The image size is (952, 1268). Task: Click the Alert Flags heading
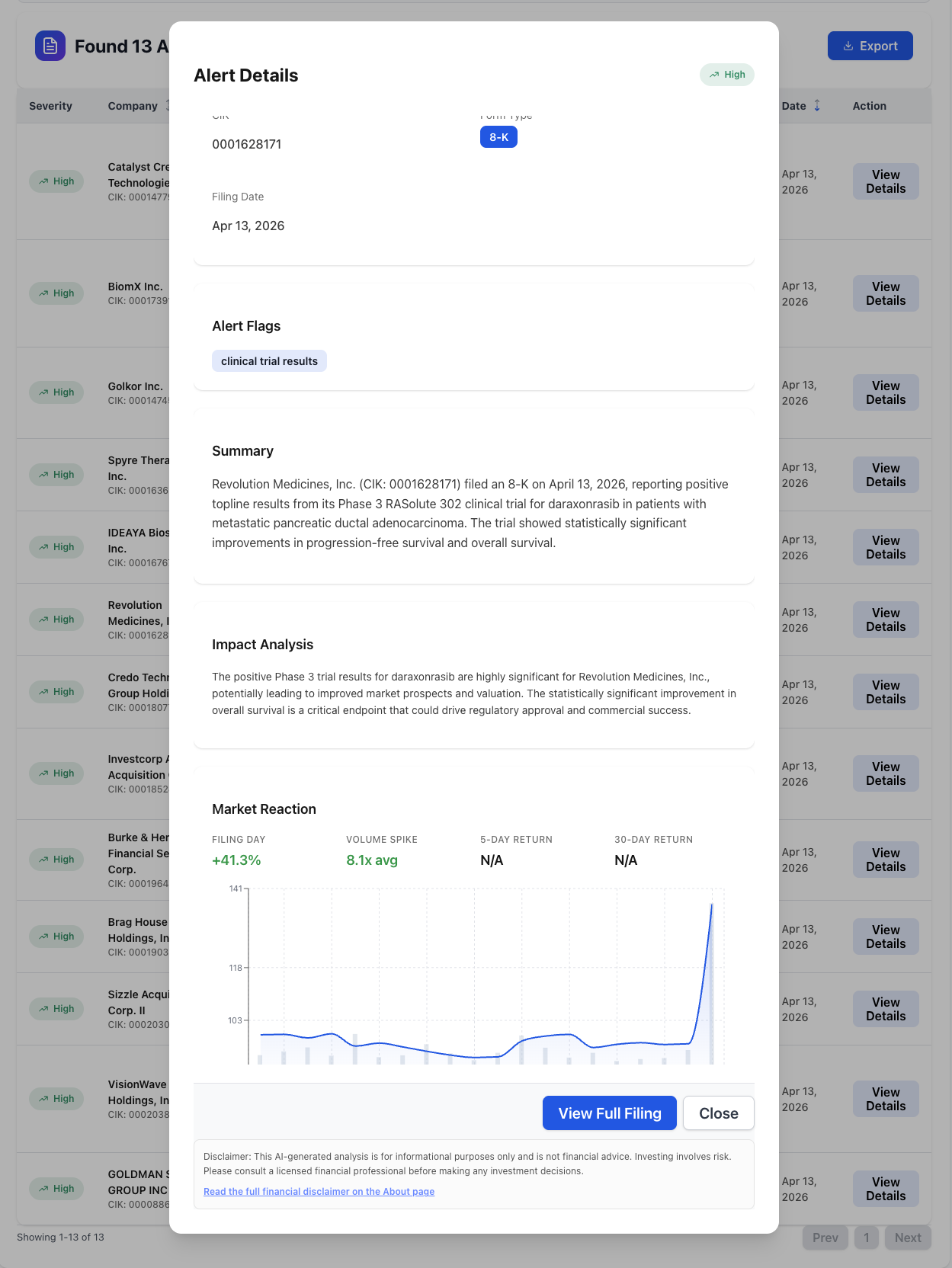[246, 326]
